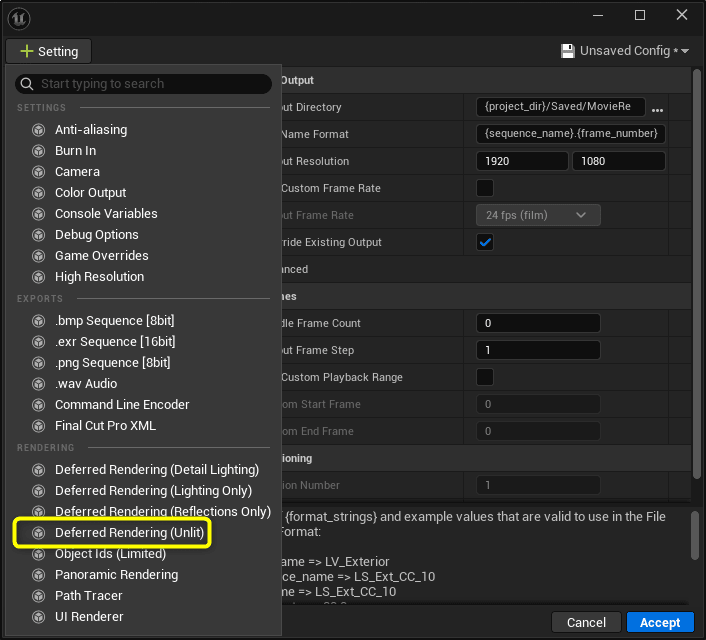Click the Final Cut Pro XML icon
The width and height of the screenshot is (706, 640).
point(39,426)
